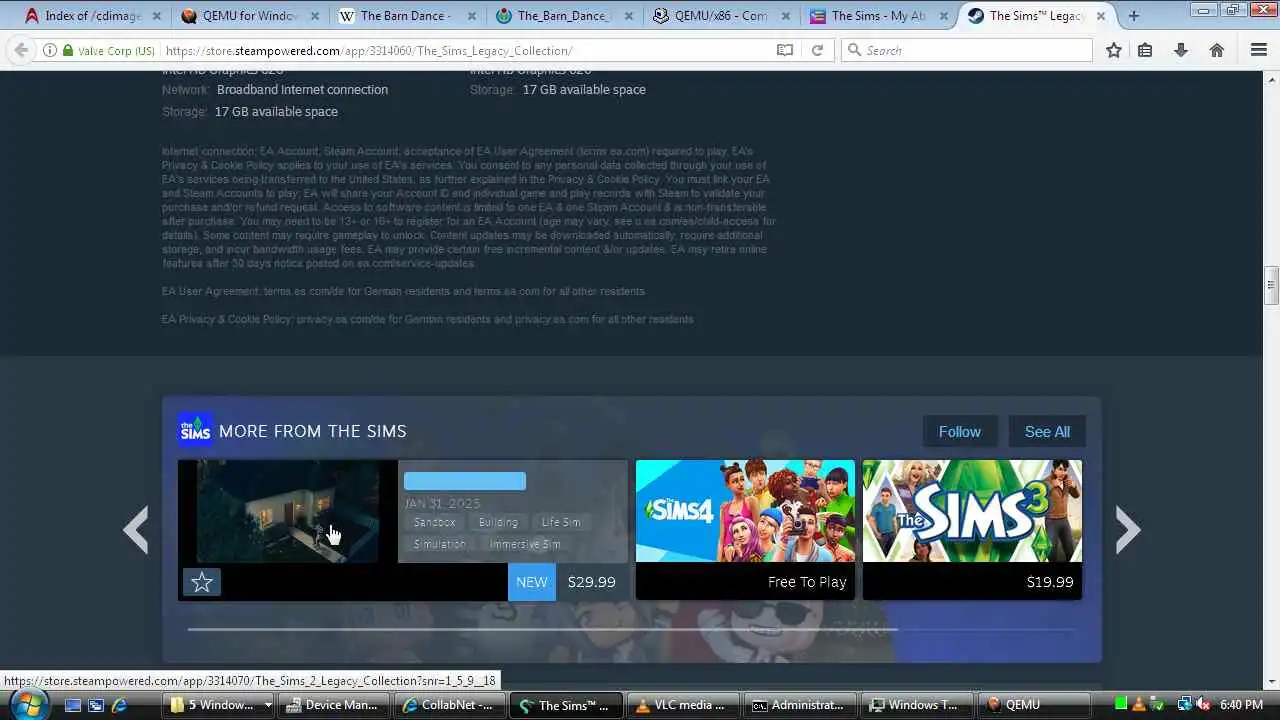Click See All in More From The Sims
This screenshot has height=720, width=1280.
click(1047, 431)
